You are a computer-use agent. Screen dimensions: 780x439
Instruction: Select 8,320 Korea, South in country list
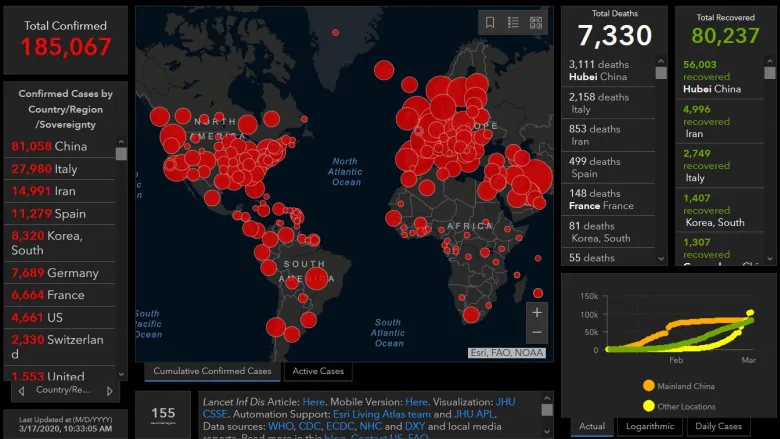[60, 243]
